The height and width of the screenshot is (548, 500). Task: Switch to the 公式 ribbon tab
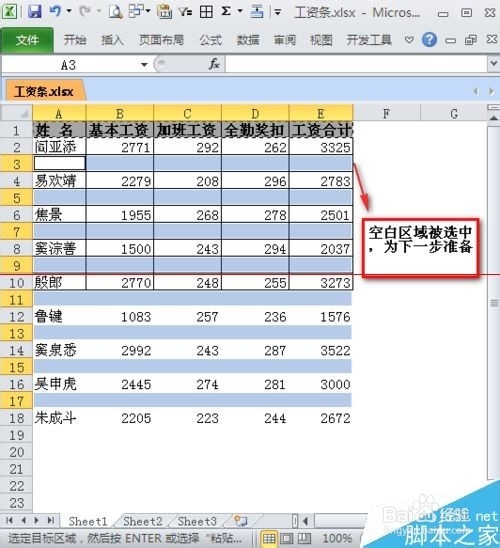pos(210,40)
